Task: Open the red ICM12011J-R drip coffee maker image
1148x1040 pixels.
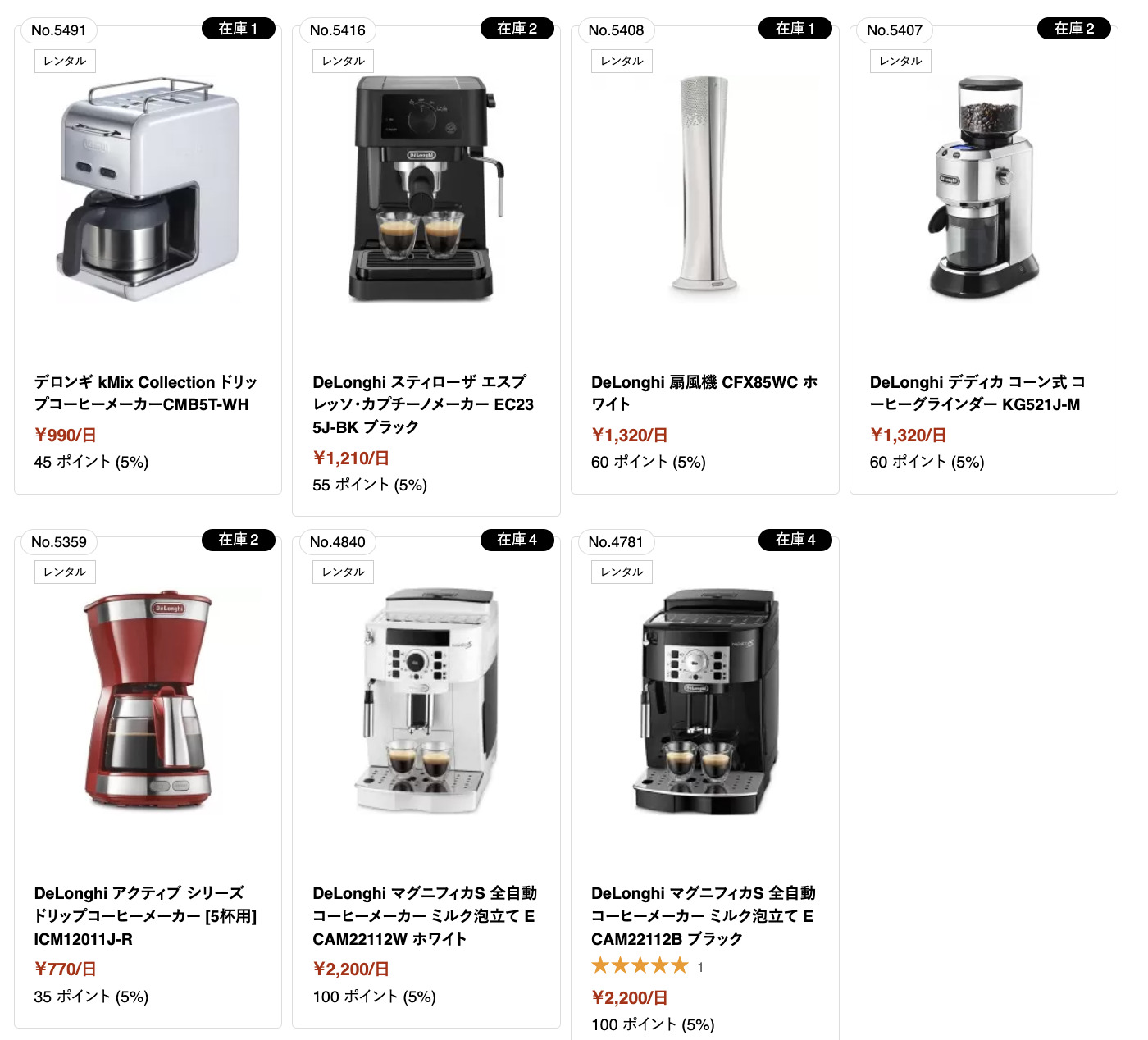Action: 148,700
